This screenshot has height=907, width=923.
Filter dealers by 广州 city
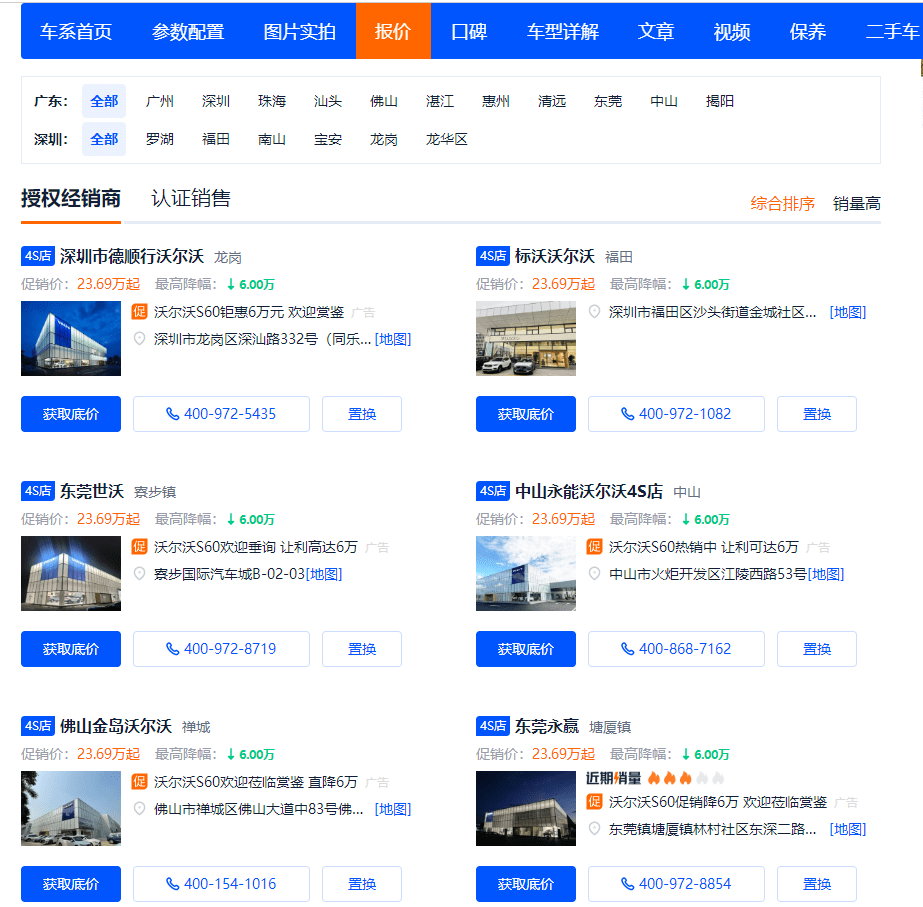coord(159,101)
